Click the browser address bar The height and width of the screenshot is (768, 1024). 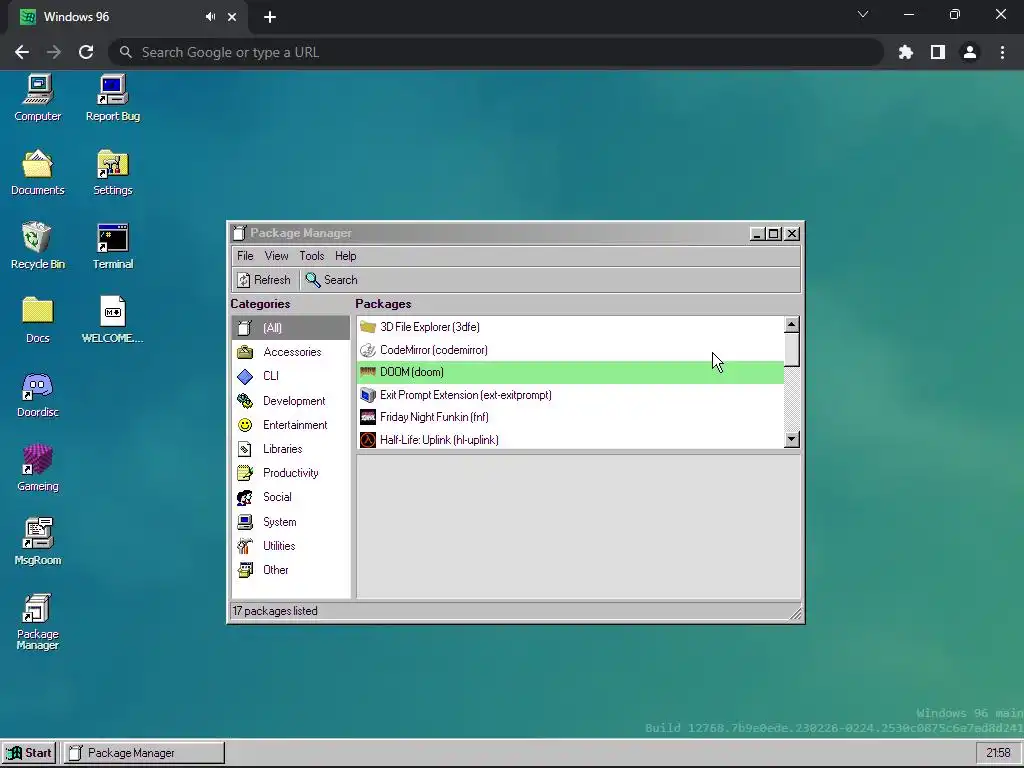[x=496, y=52]
